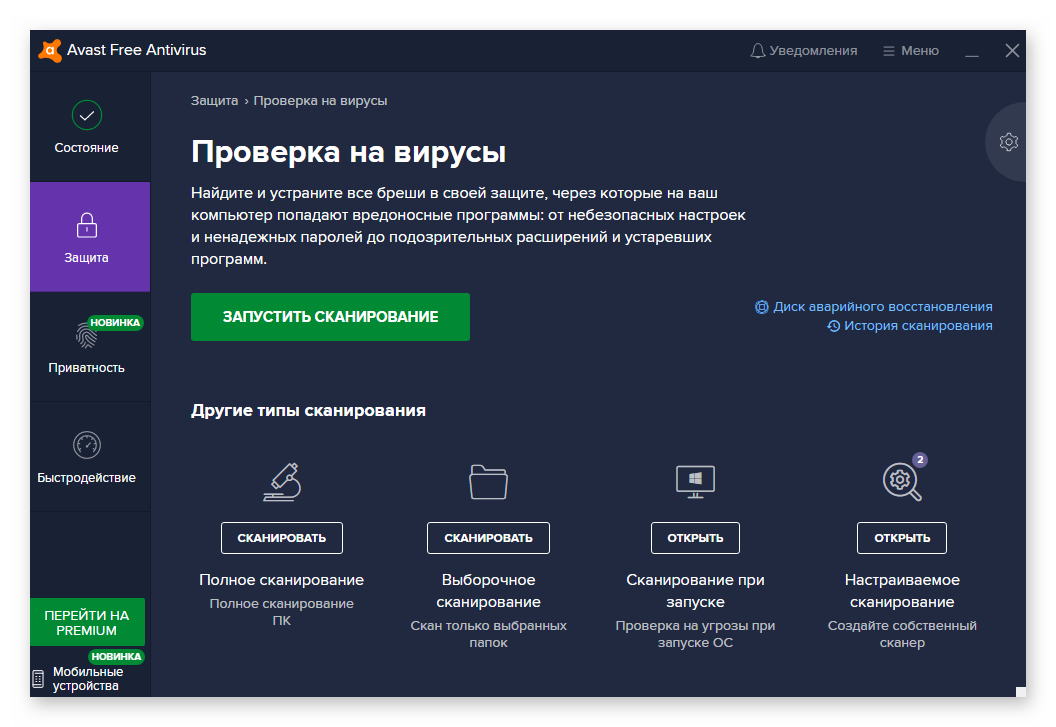Click СКАНИРОВАТЬ under Выборочное сканирование
The height and width of the screenshot is (727, 1056).
pyautogui.click(x=488, y=538)
